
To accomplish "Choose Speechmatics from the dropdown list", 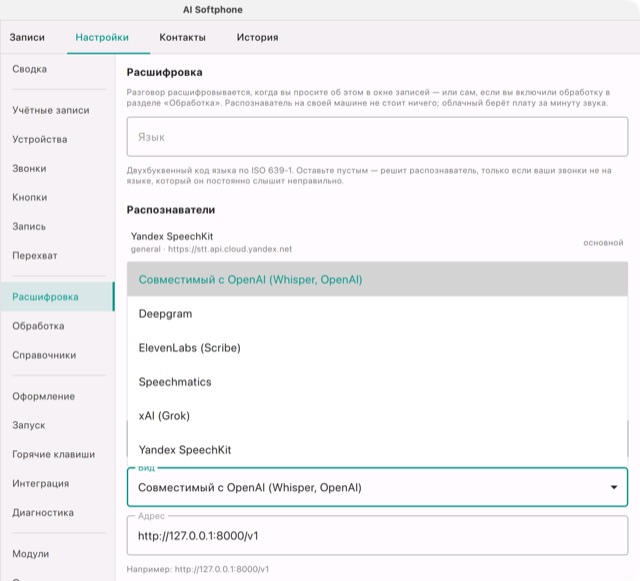I will pos(377,382).
